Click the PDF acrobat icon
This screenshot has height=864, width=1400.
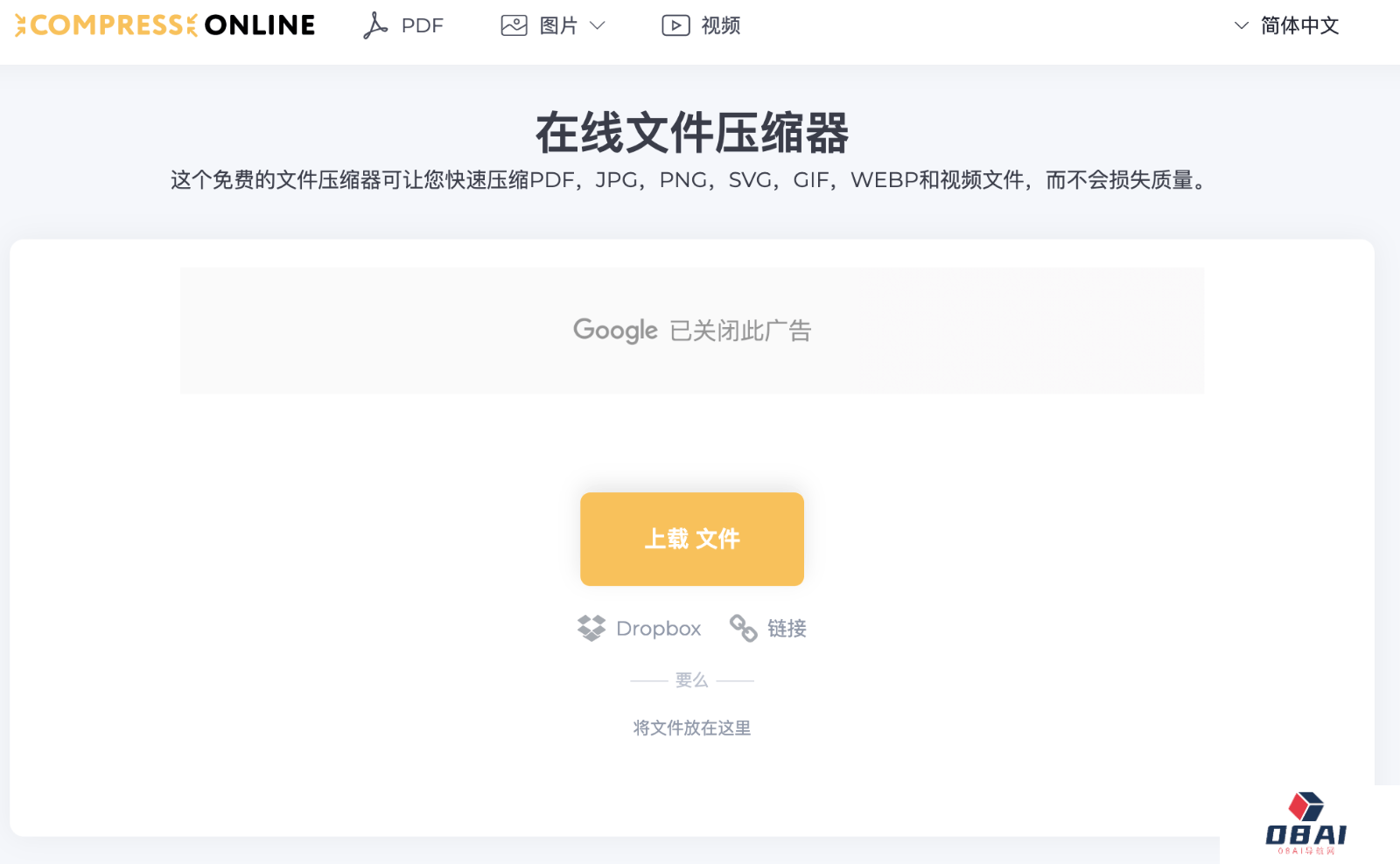point(374,25)
